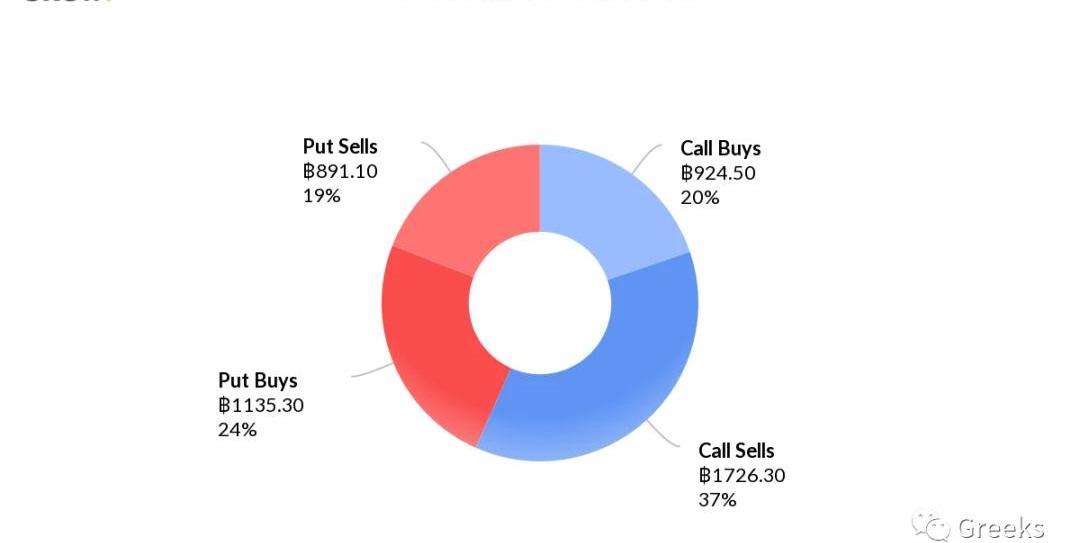1080x543 pixels.
Task: Select the Call Sells label text
Action: (736, 451)
